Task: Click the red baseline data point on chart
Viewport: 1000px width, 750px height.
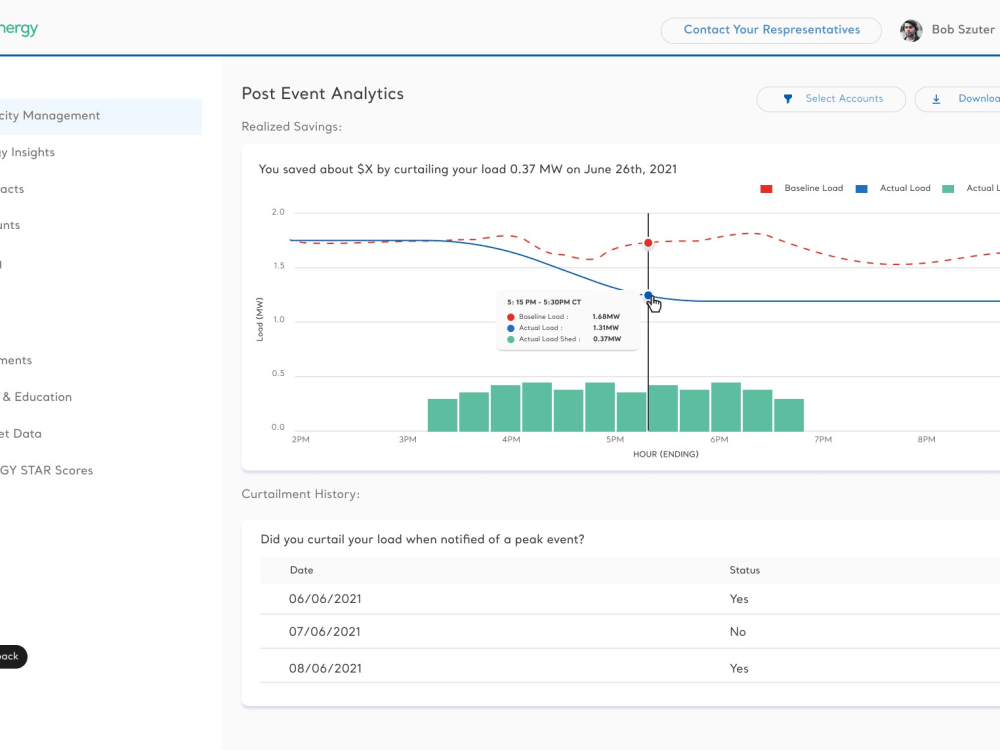Action: pos(648,243)
